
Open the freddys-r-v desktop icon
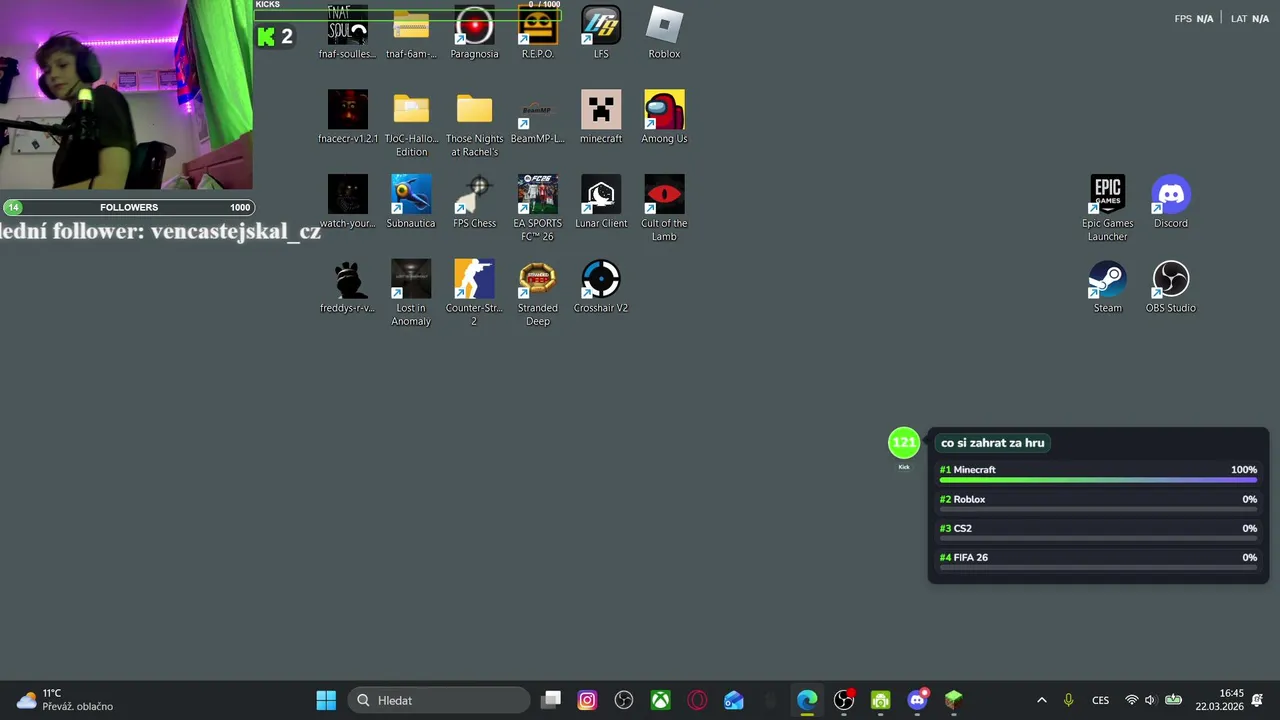coord(348,286)
